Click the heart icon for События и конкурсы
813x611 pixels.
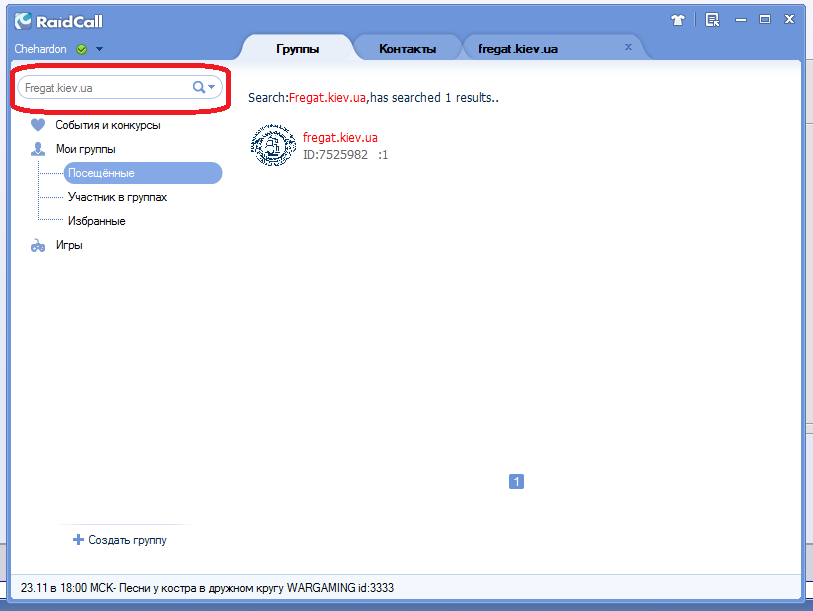pyautogui.click(x=38, y=125)
